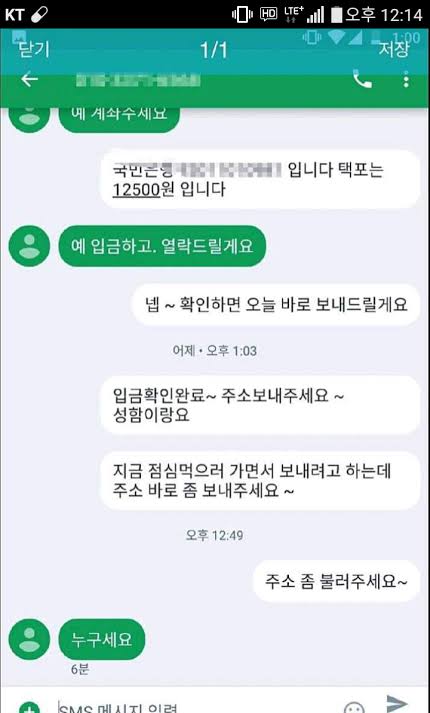Call the contact using phone icon
This screenshot has width=430, height=713.
[362, 79]
